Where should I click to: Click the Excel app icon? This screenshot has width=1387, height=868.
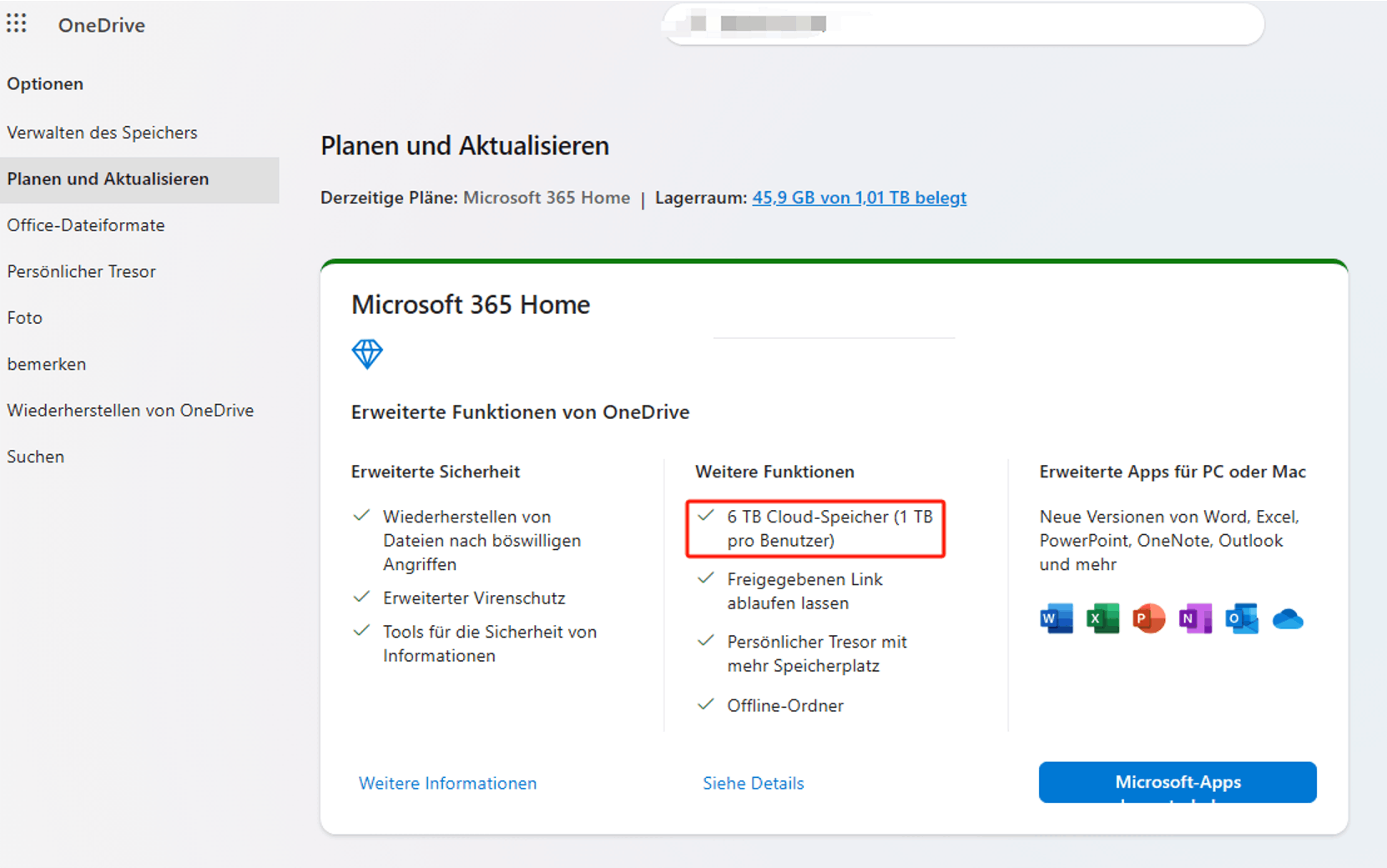[x=1102, y=618]
